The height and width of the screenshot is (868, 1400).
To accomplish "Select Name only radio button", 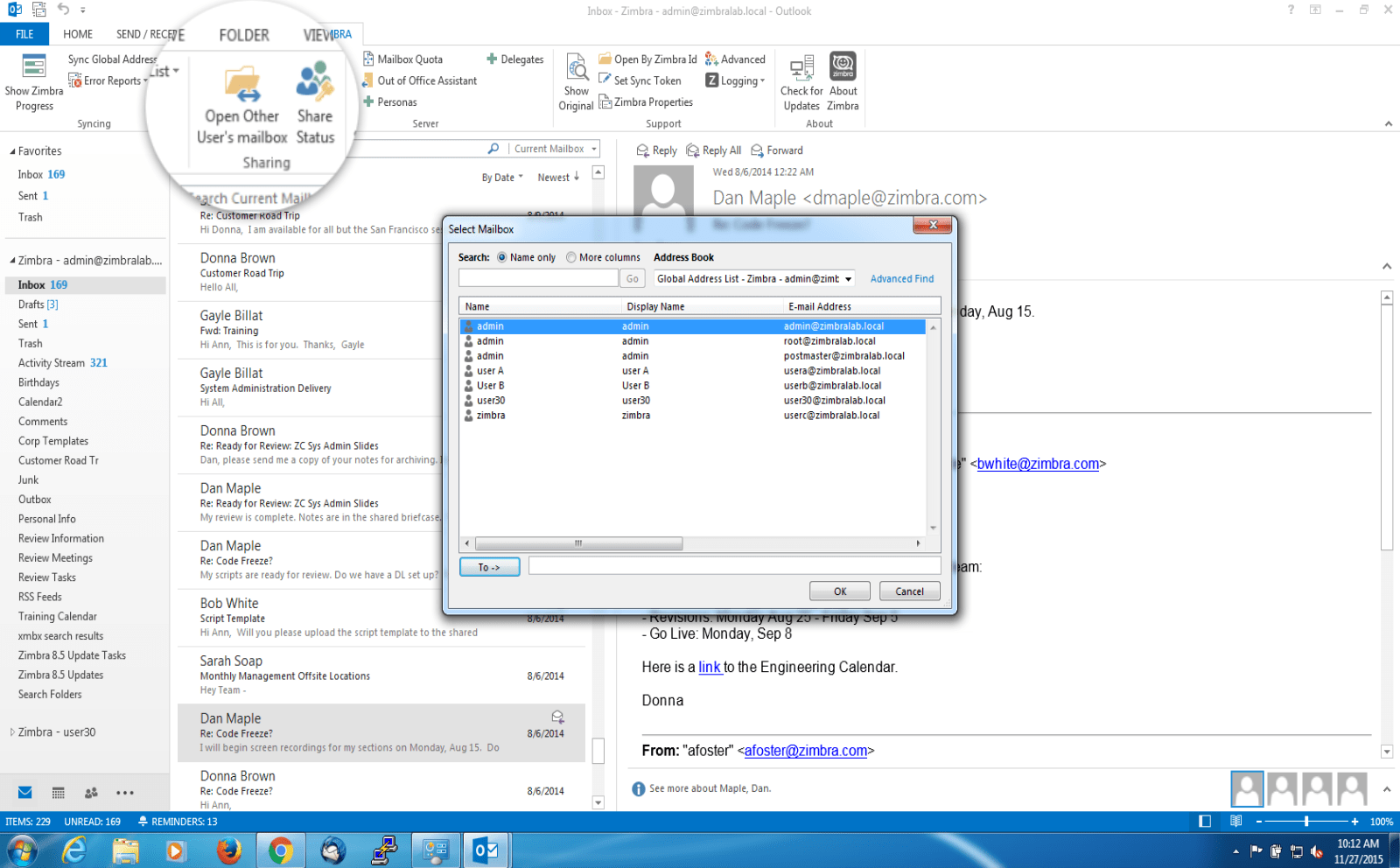I will tap(502, 257).
